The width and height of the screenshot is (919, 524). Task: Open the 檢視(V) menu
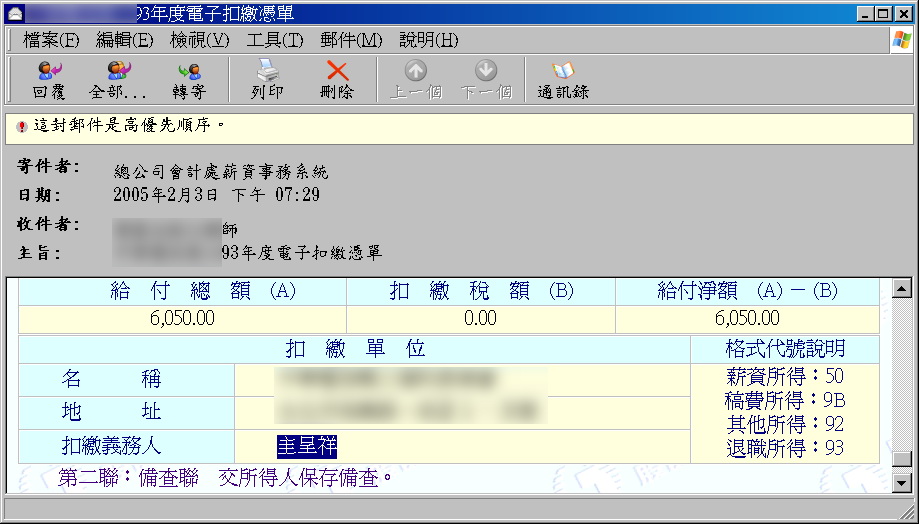(x=200, y=40)
